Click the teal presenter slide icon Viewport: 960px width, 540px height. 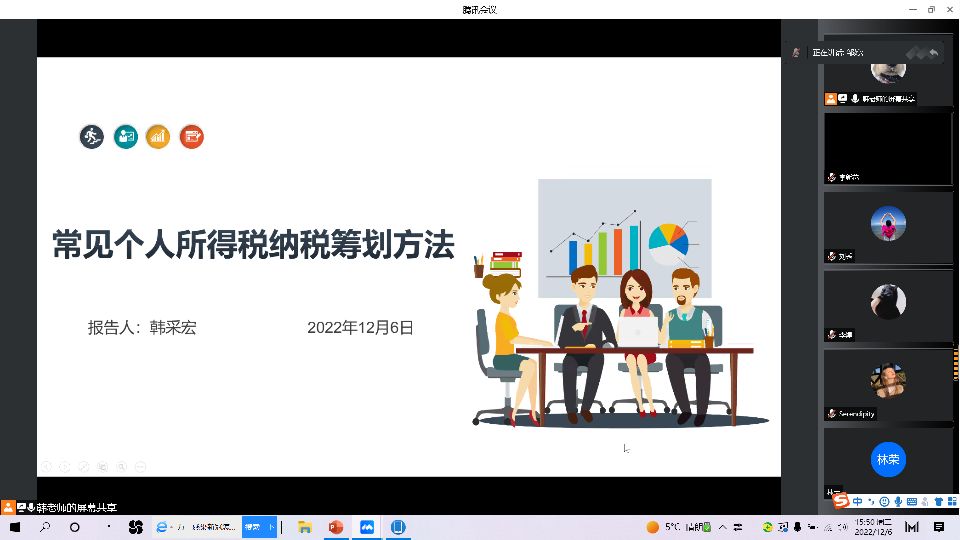[x=125, y=137]
